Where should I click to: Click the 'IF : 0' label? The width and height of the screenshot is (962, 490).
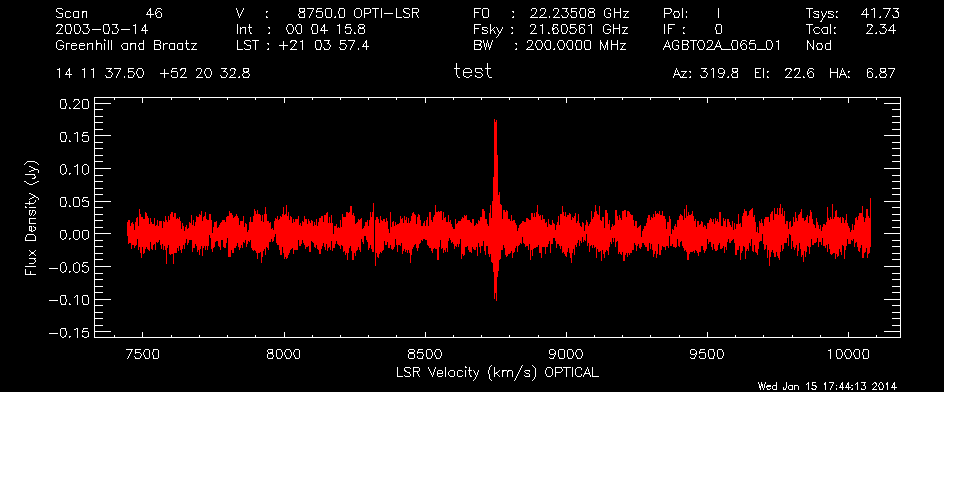693,29
